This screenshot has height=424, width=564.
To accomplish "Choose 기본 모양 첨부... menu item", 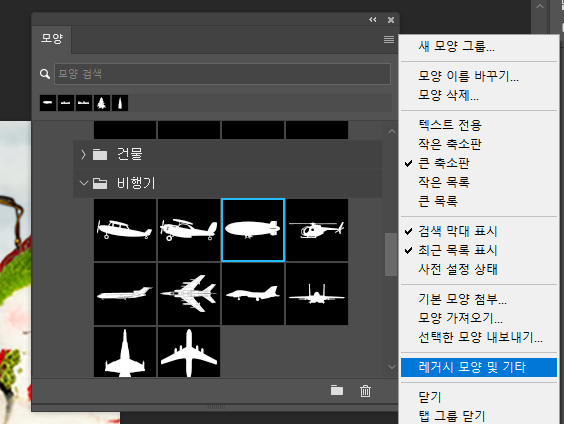I will 479,299.
